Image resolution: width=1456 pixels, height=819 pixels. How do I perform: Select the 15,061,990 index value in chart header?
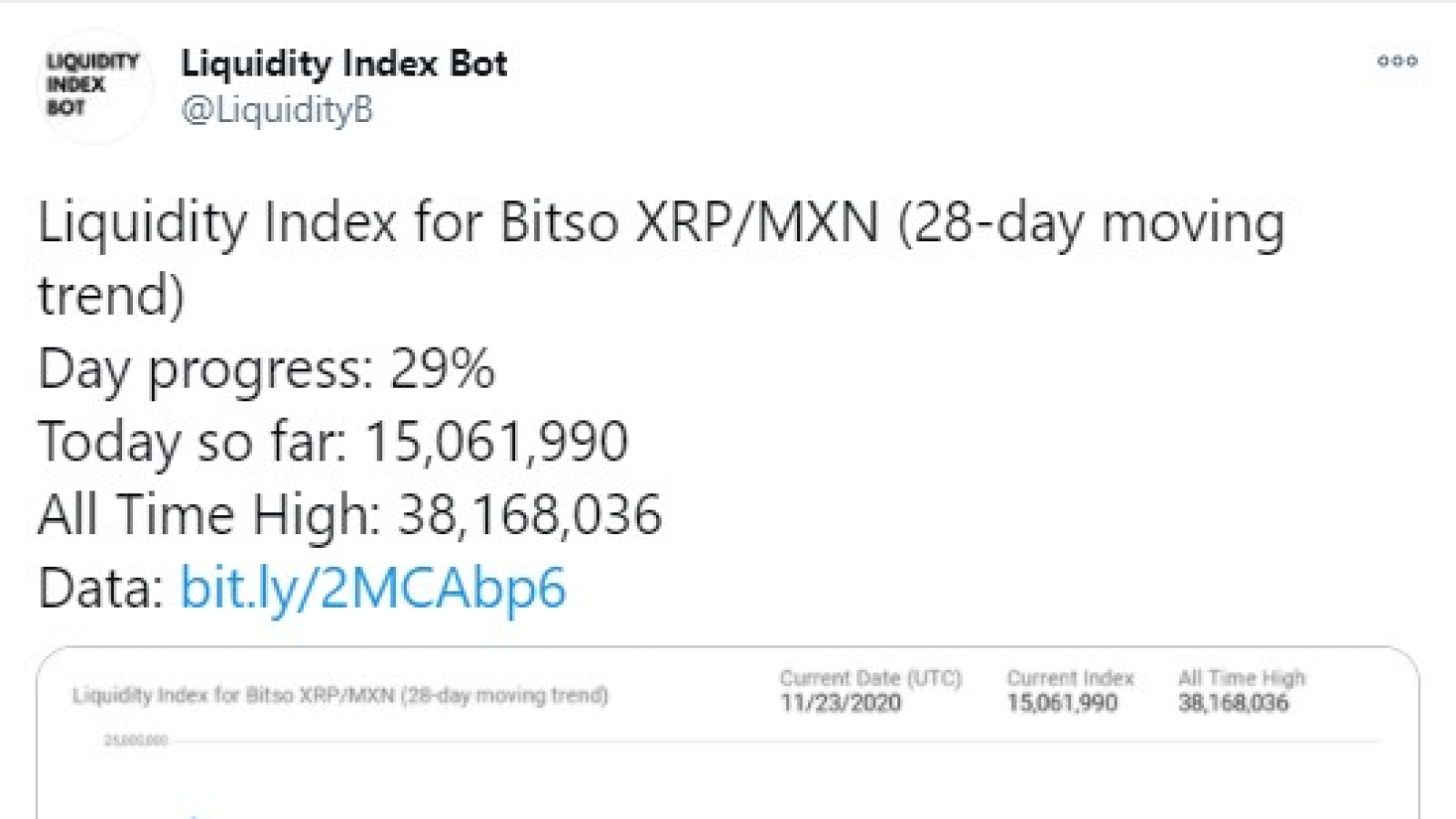pyautogui.click(x=1062, y=703)
